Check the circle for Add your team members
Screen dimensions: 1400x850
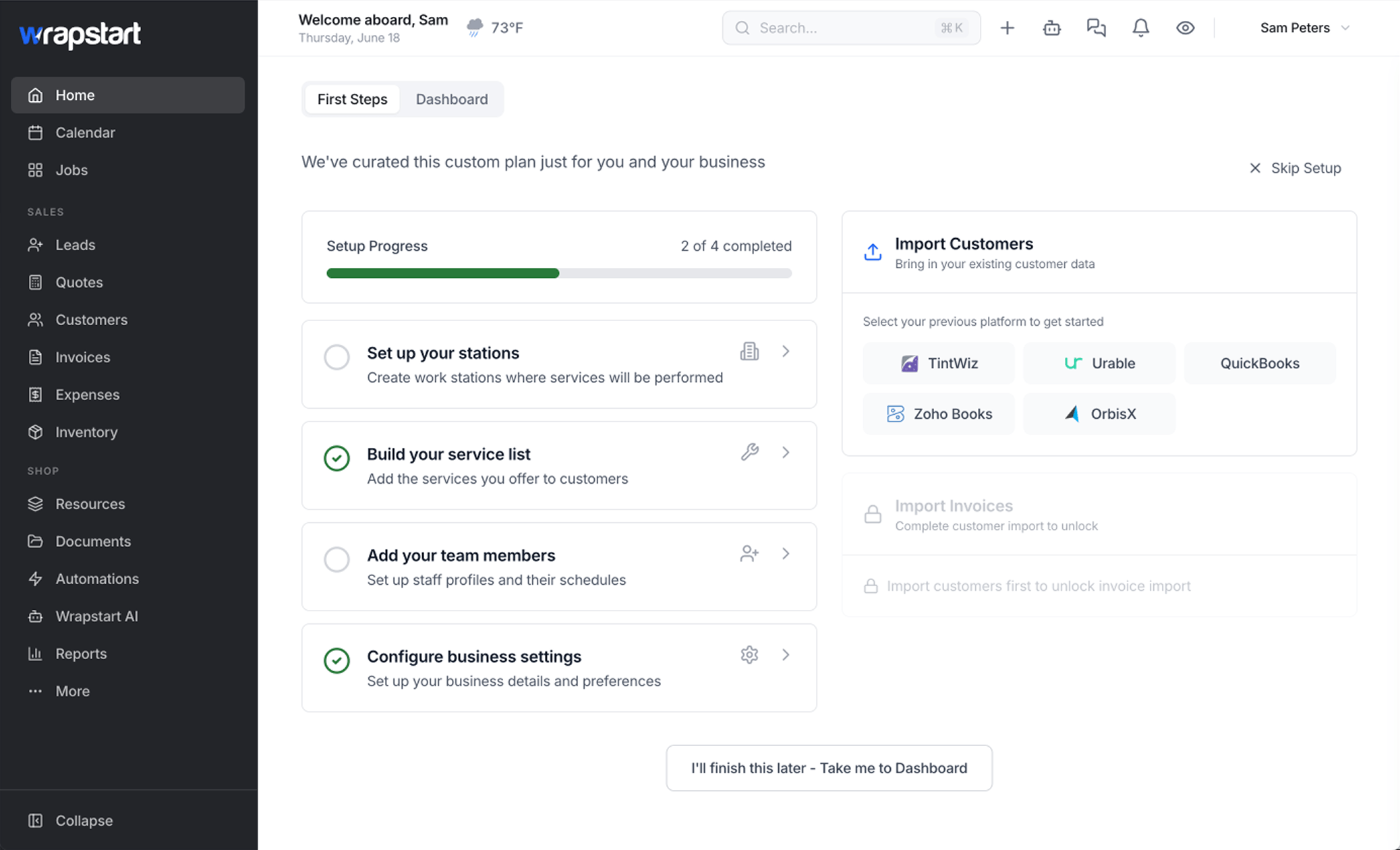pos(337,559)
